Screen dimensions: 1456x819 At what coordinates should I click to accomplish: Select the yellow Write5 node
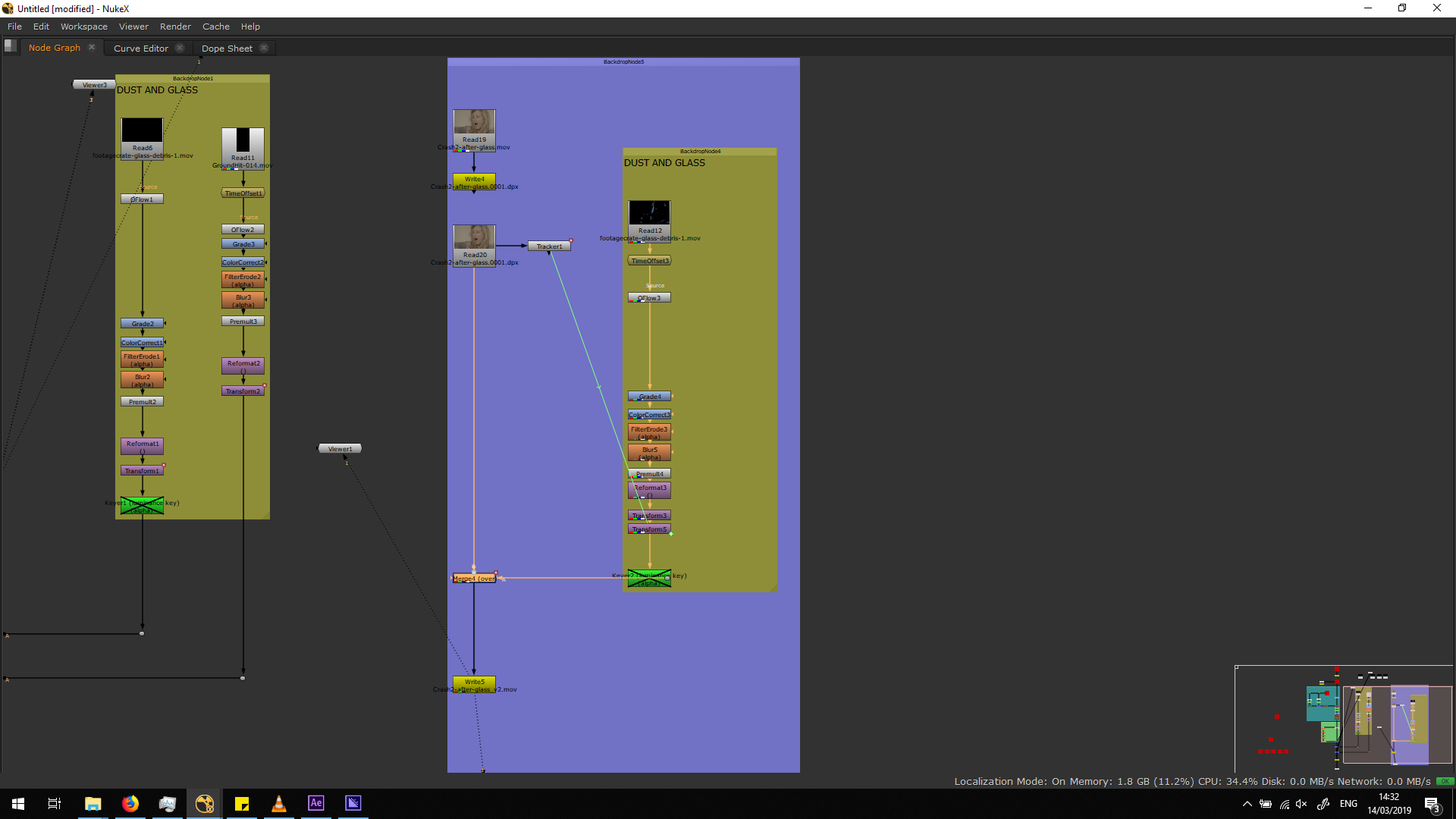(474, 682)
